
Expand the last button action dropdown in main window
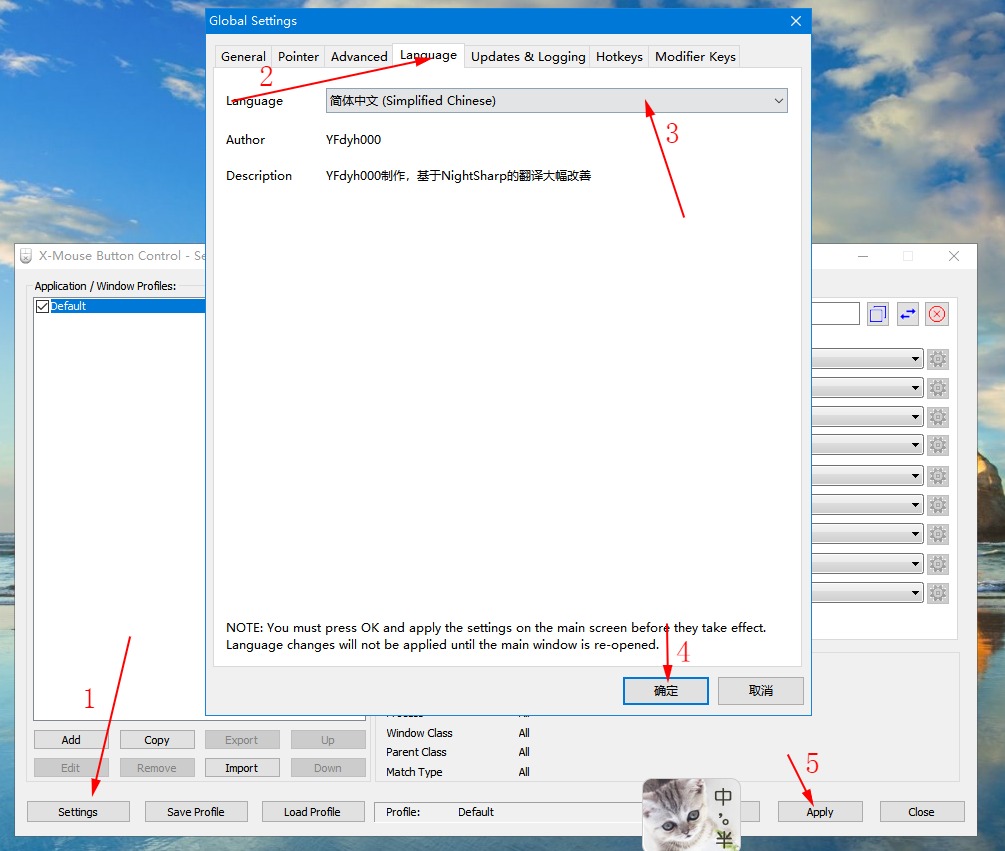point(867,593)
